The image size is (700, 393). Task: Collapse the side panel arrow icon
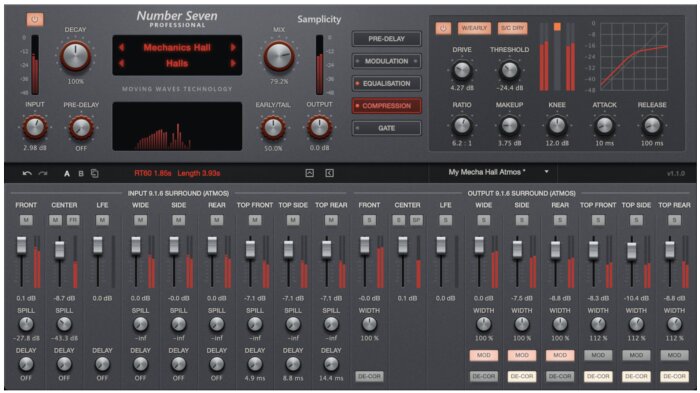[x=329, y=173]
